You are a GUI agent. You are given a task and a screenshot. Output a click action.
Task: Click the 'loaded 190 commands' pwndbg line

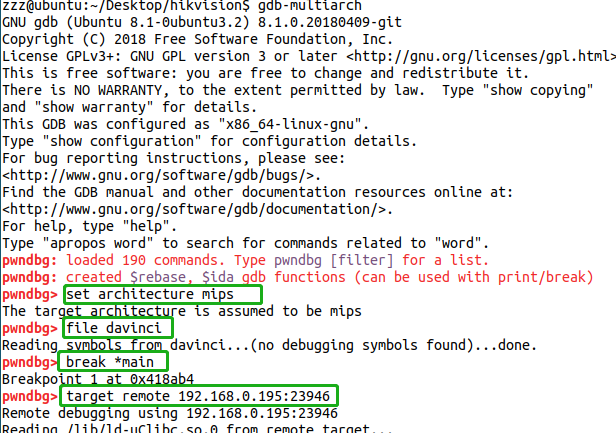click(x=246, y=260)
